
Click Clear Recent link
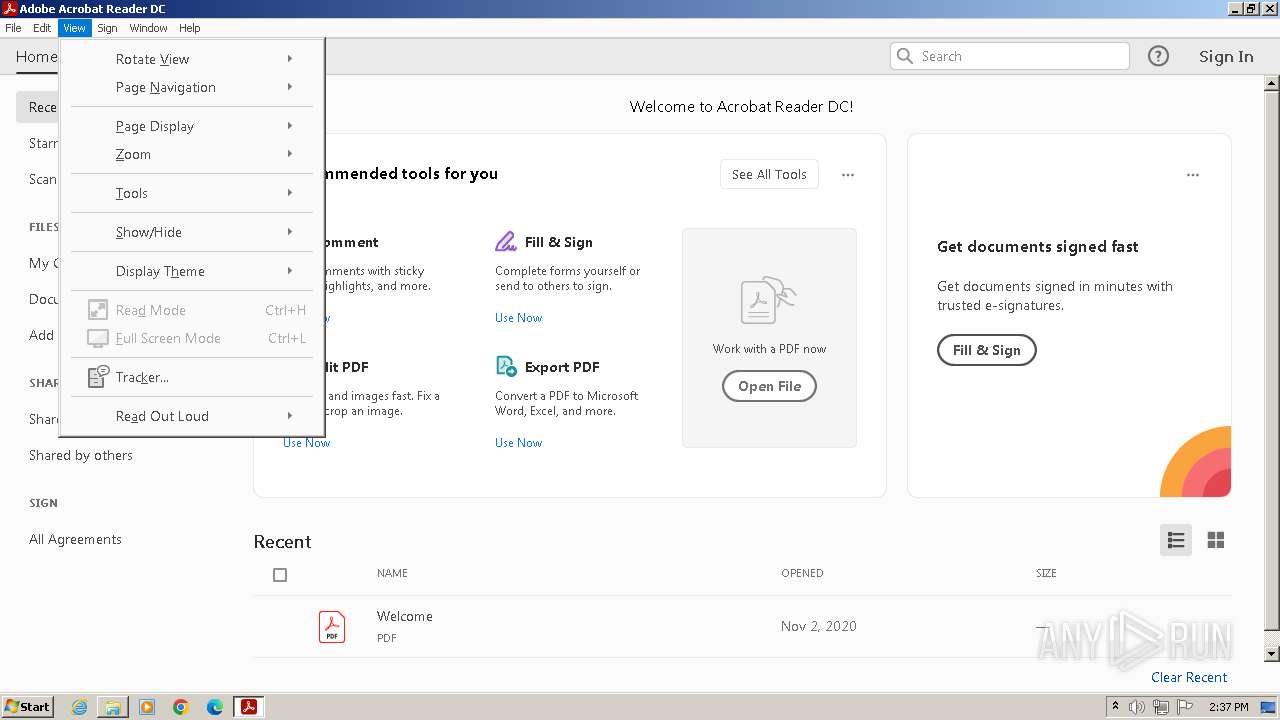tap(1189, 677)
